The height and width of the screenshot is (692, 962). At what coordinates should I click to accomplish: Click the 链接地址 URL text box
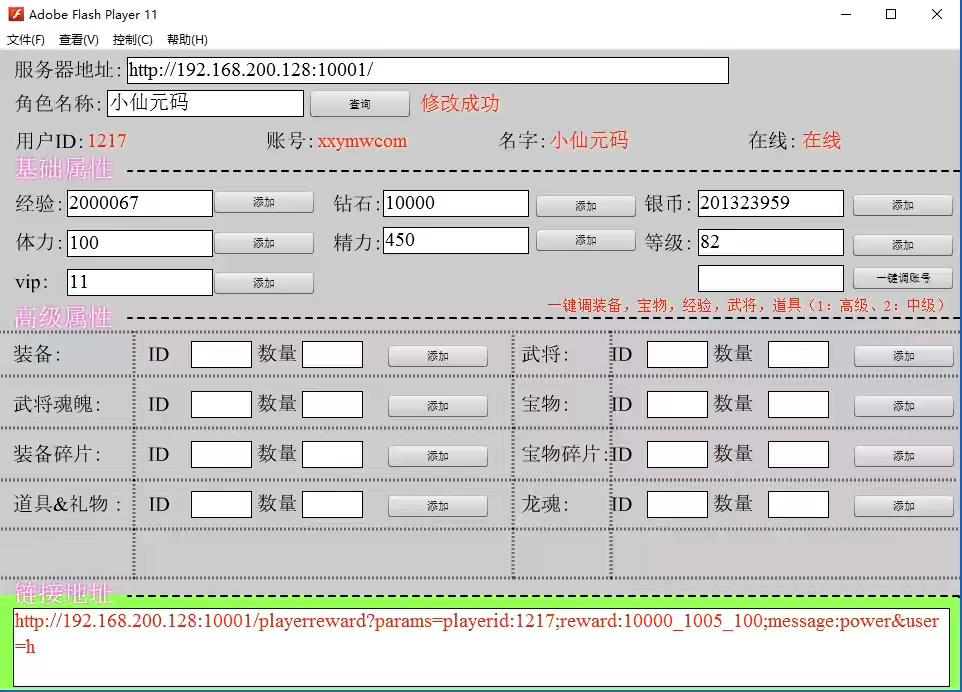click(481, 647)
